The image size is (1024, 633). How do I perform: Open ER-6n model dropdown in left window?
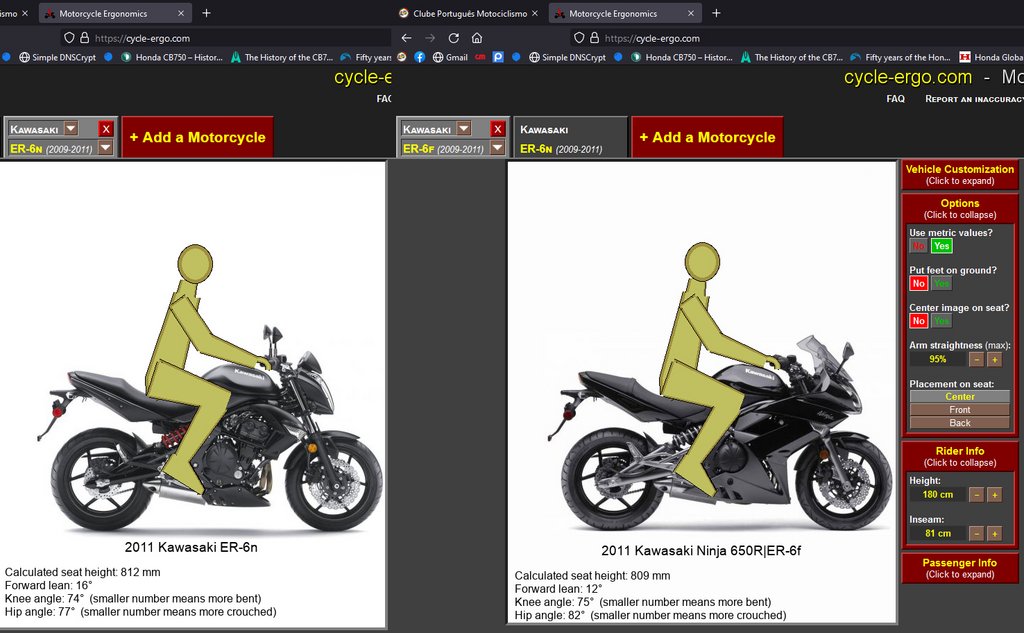coord(104,148)
